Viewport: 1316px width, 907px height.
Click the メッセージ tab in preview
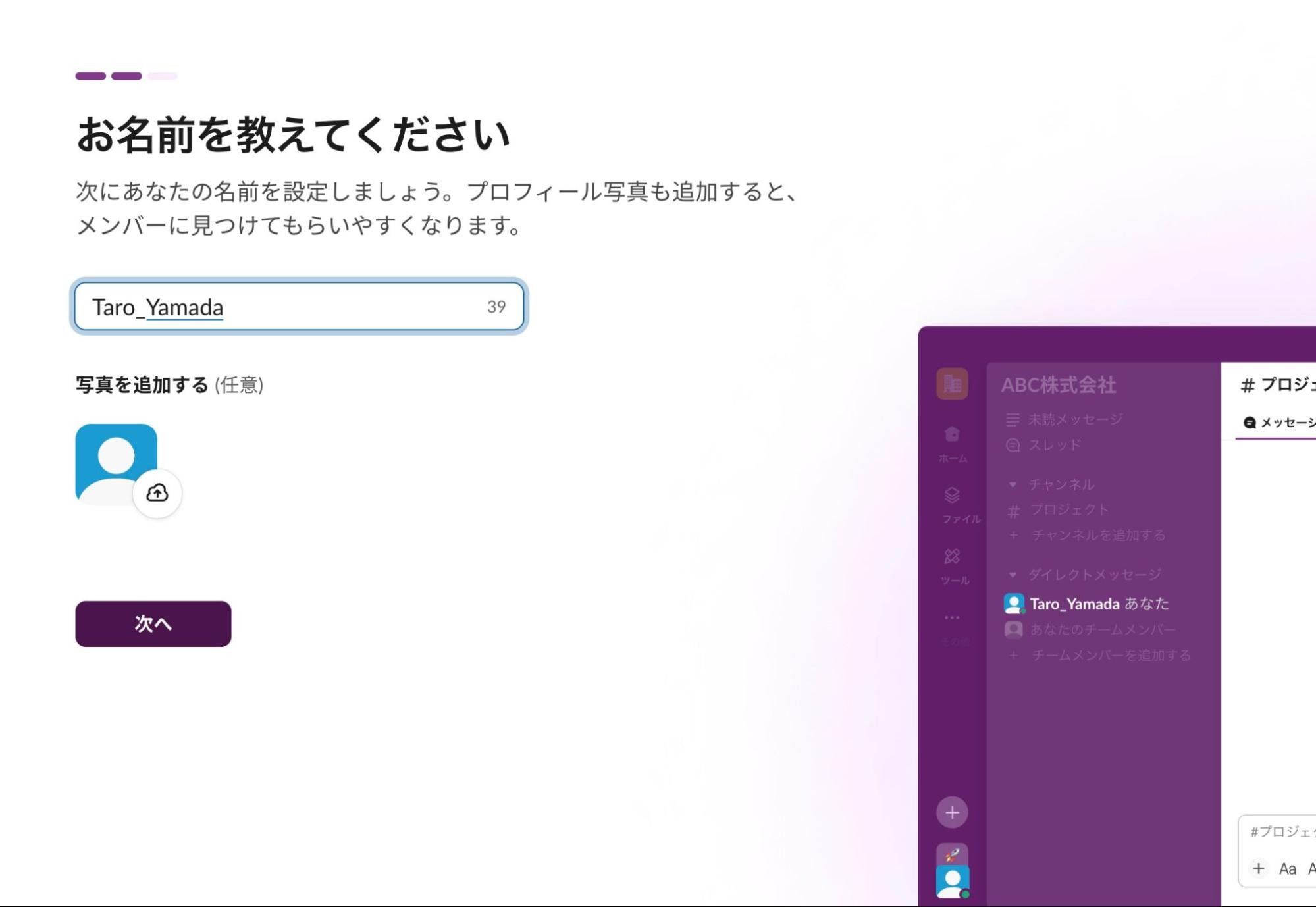(1278, 423)
